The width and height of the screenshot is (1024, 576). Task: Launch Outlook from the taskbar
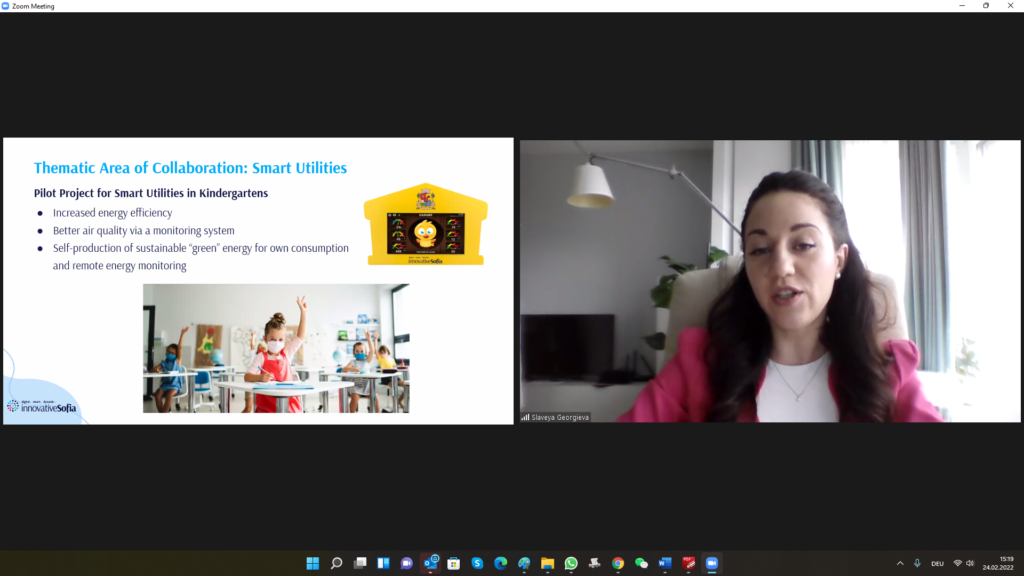tap(430, 563)
